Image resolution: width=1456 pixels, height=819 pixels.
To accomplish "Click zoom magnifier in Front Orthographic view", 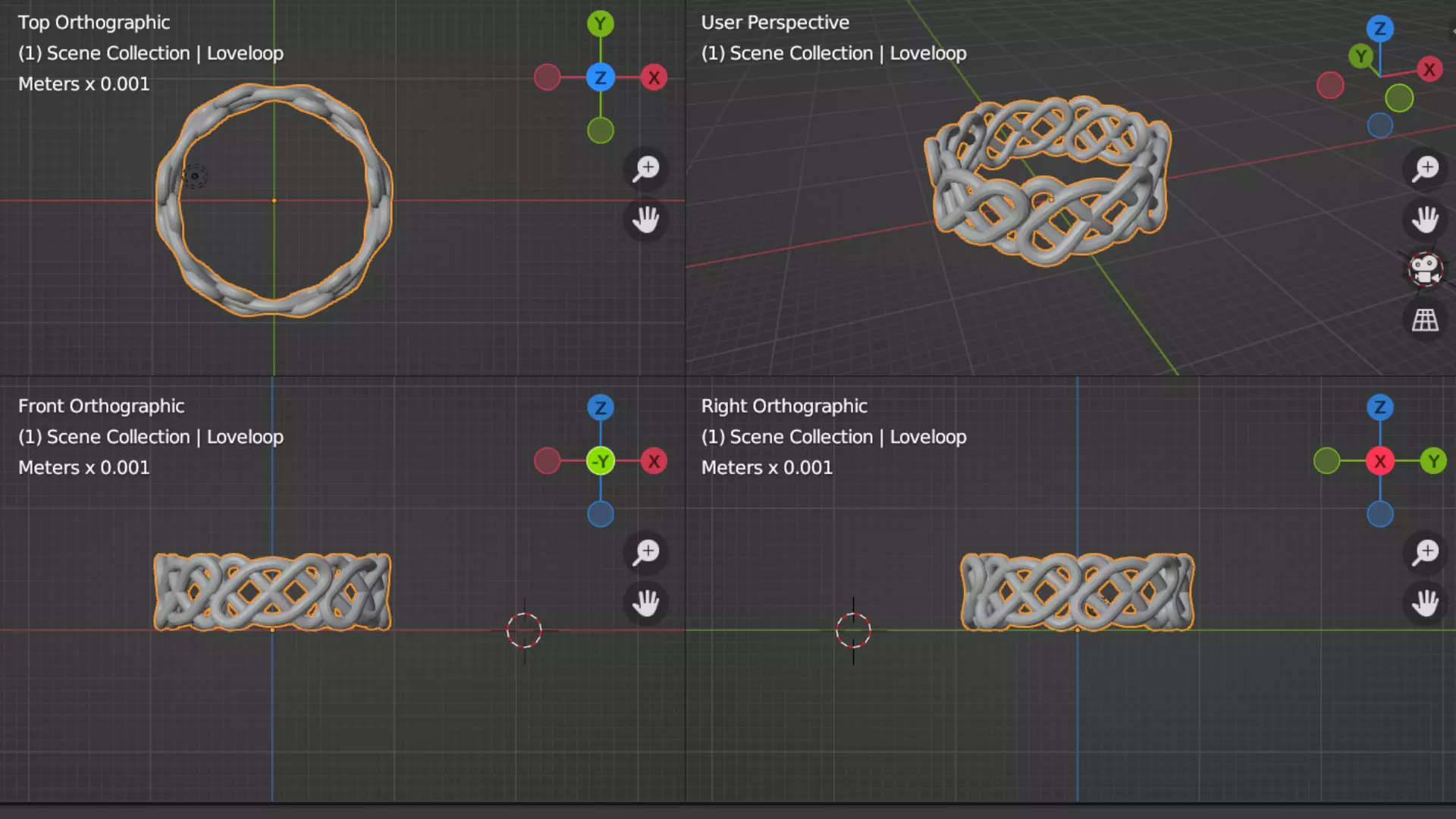I will (x=646, y=552).
